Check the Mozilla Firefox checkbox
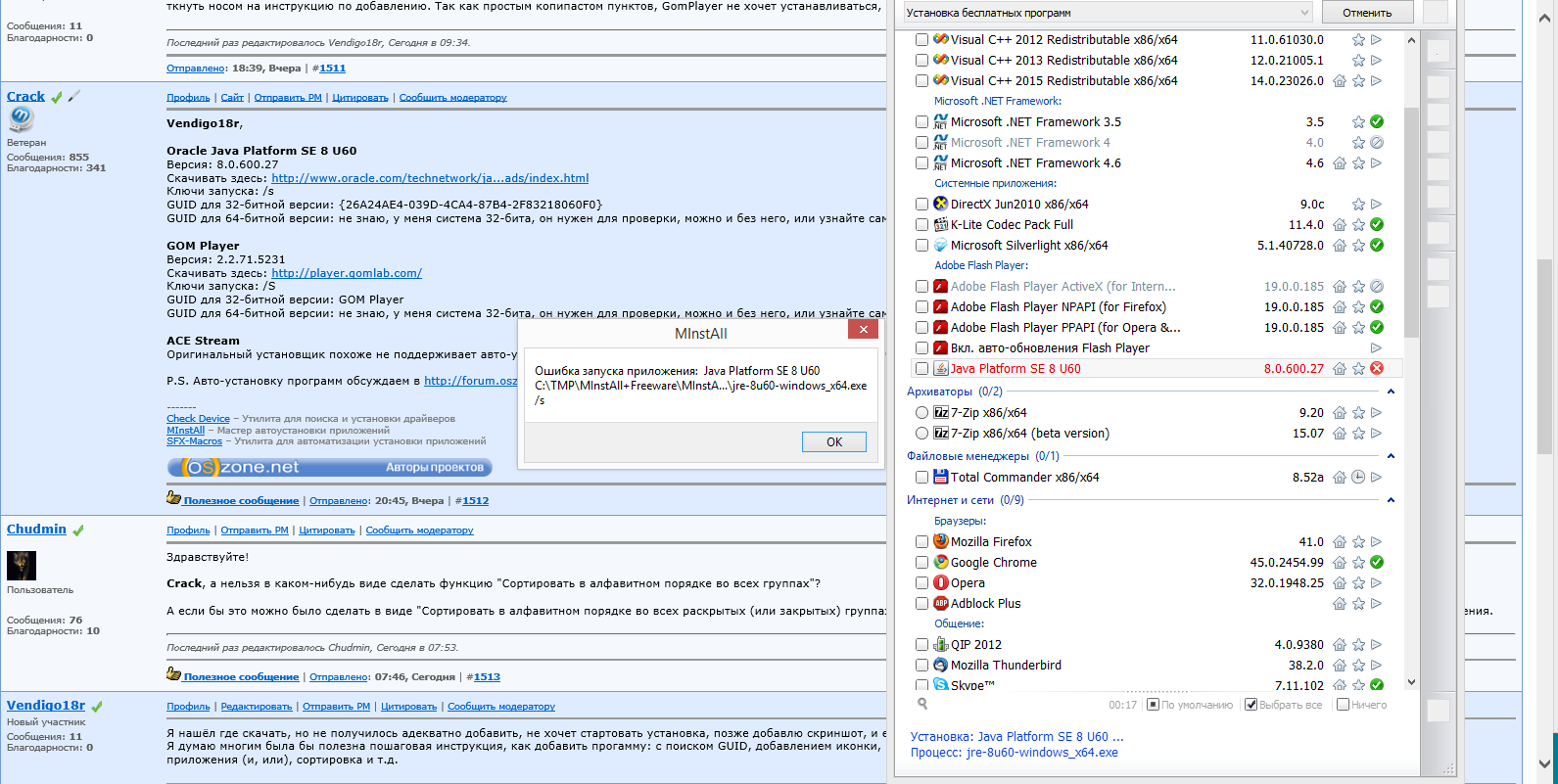 (x=921, y=542)
